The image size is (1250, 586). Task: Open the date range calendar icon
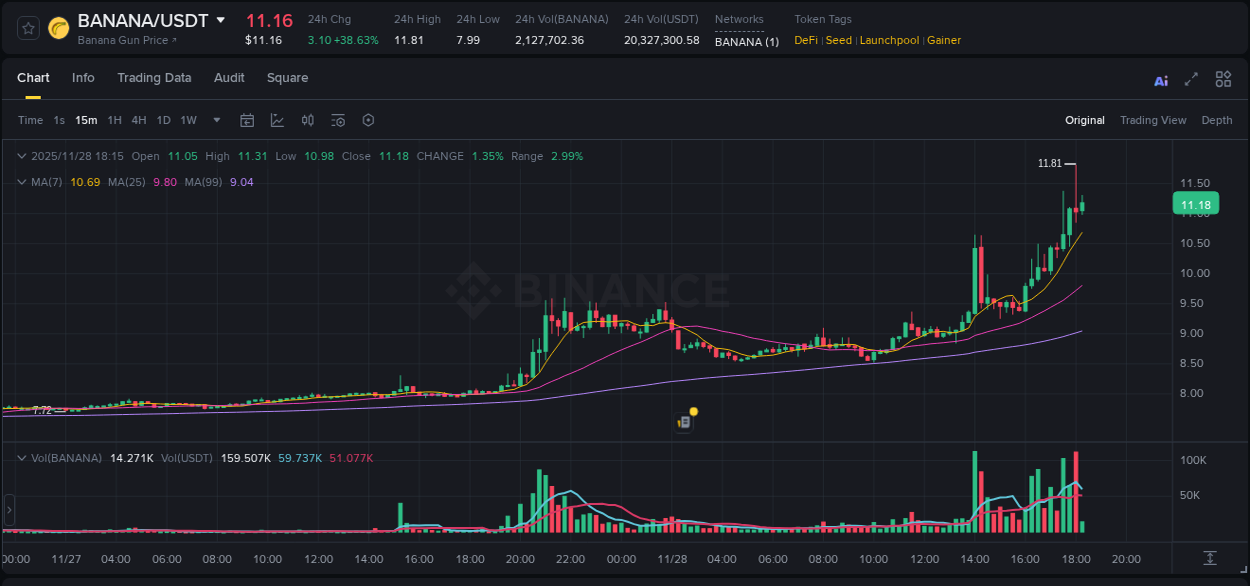click(247, 120)
